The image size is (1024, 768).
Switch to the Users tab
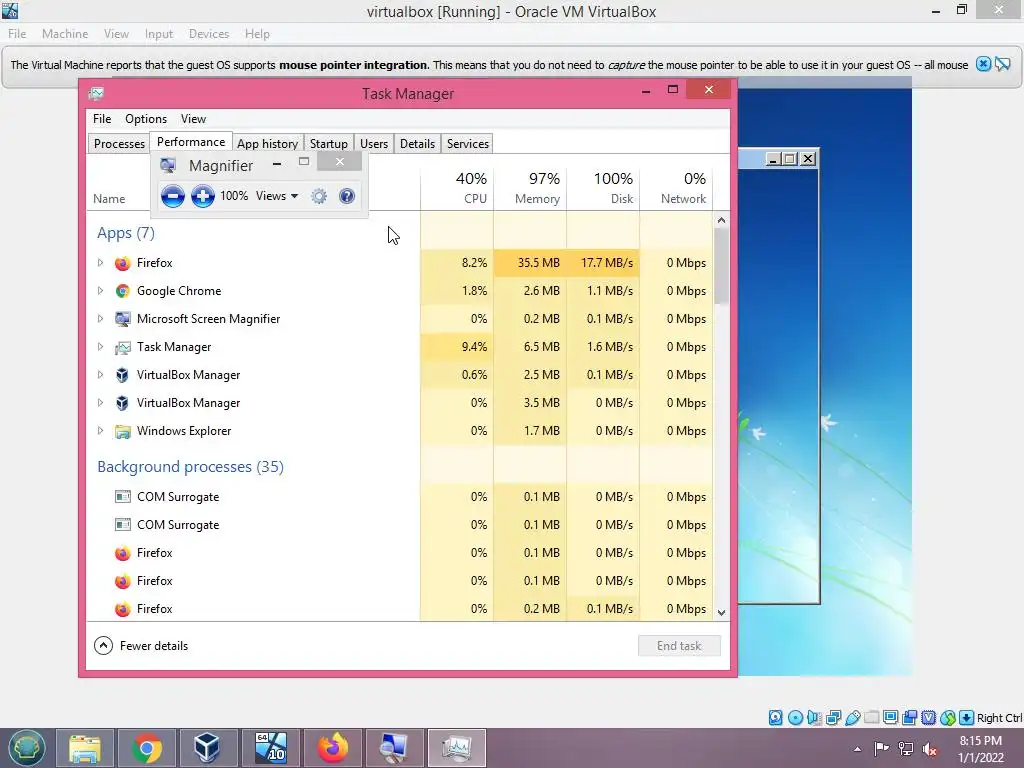(x=374, y=144)
